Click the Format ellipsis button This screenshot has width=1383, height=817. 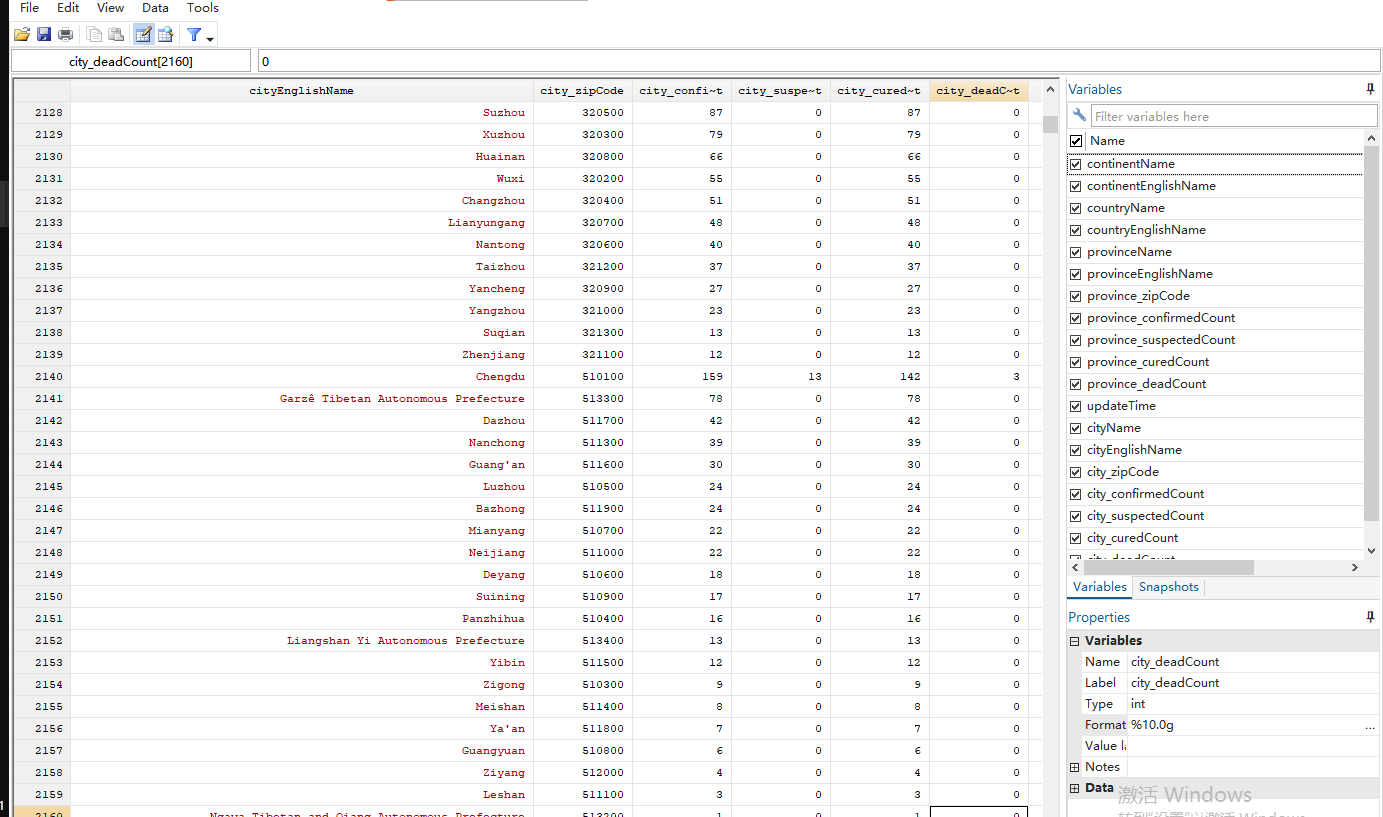(x=1369, y=726)
